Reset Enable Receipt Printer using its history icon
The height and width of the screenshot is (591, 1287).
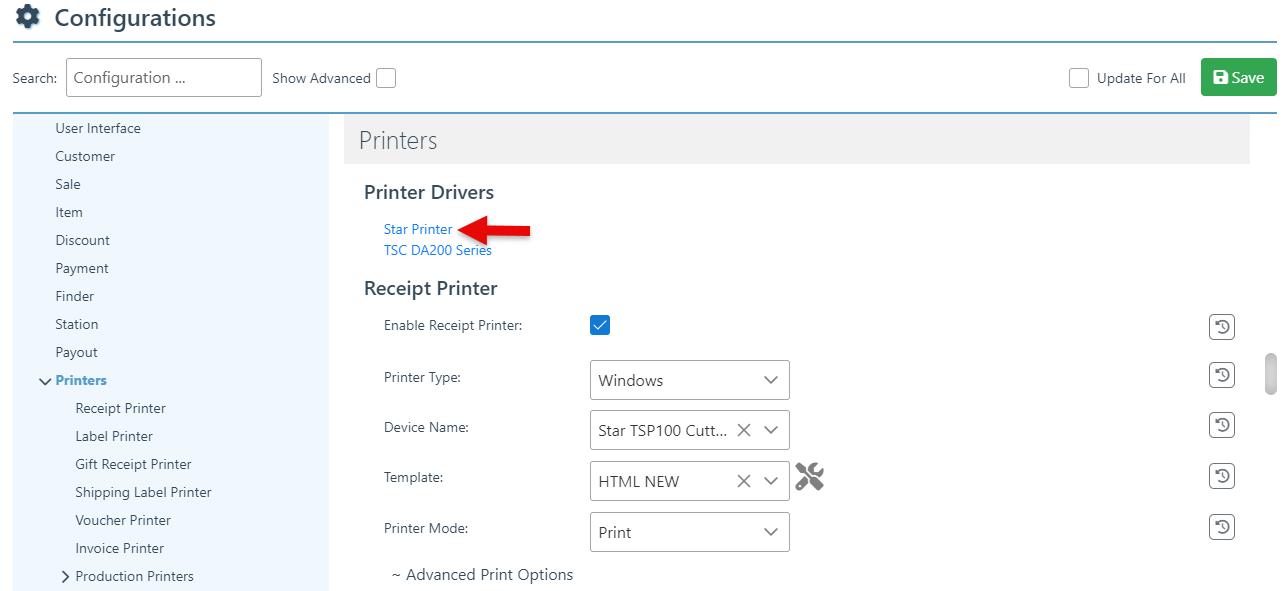[x=1221, y=326]
